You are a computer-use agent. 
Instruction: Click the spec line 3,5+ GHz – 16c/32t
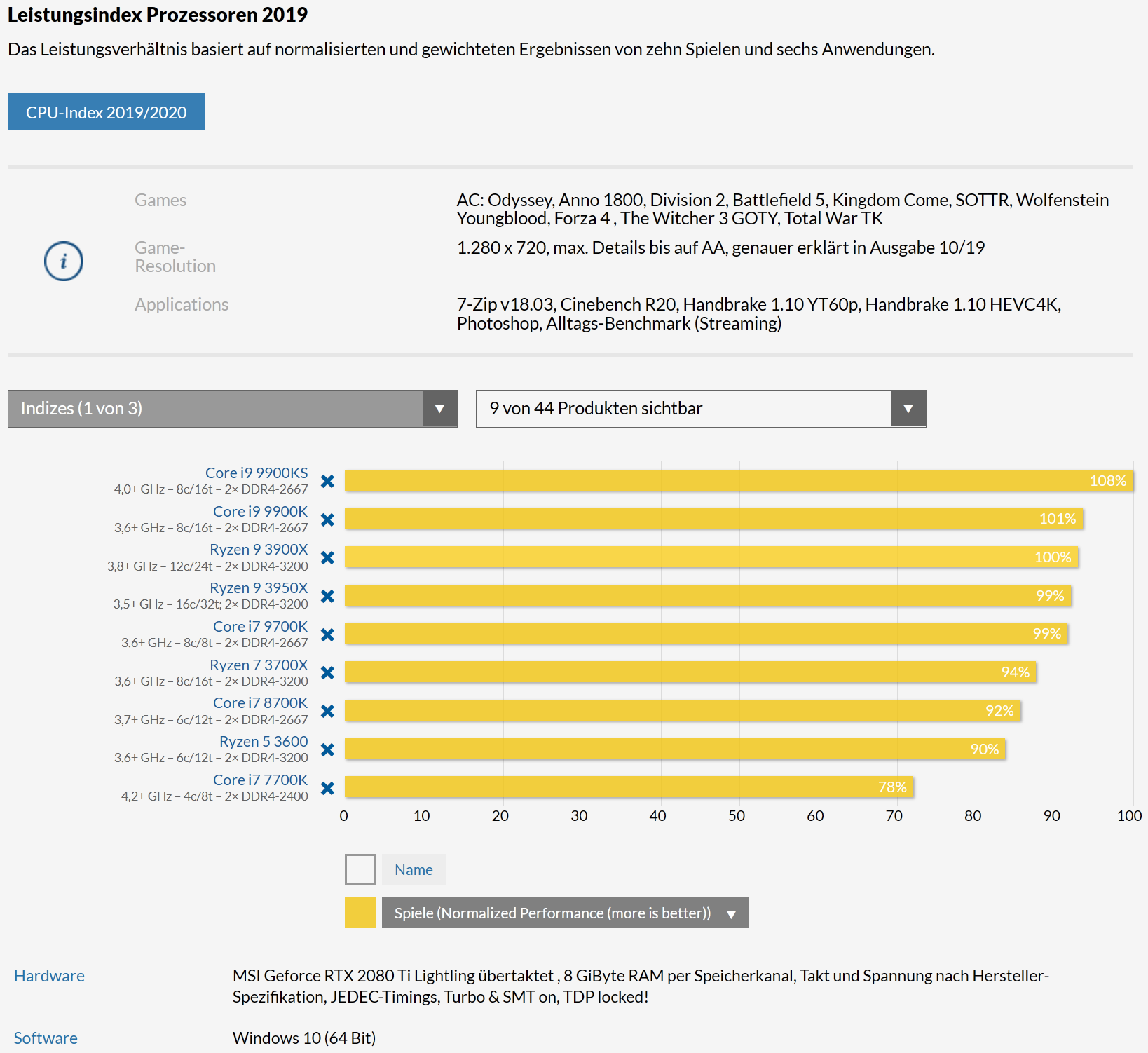[210, 604]
